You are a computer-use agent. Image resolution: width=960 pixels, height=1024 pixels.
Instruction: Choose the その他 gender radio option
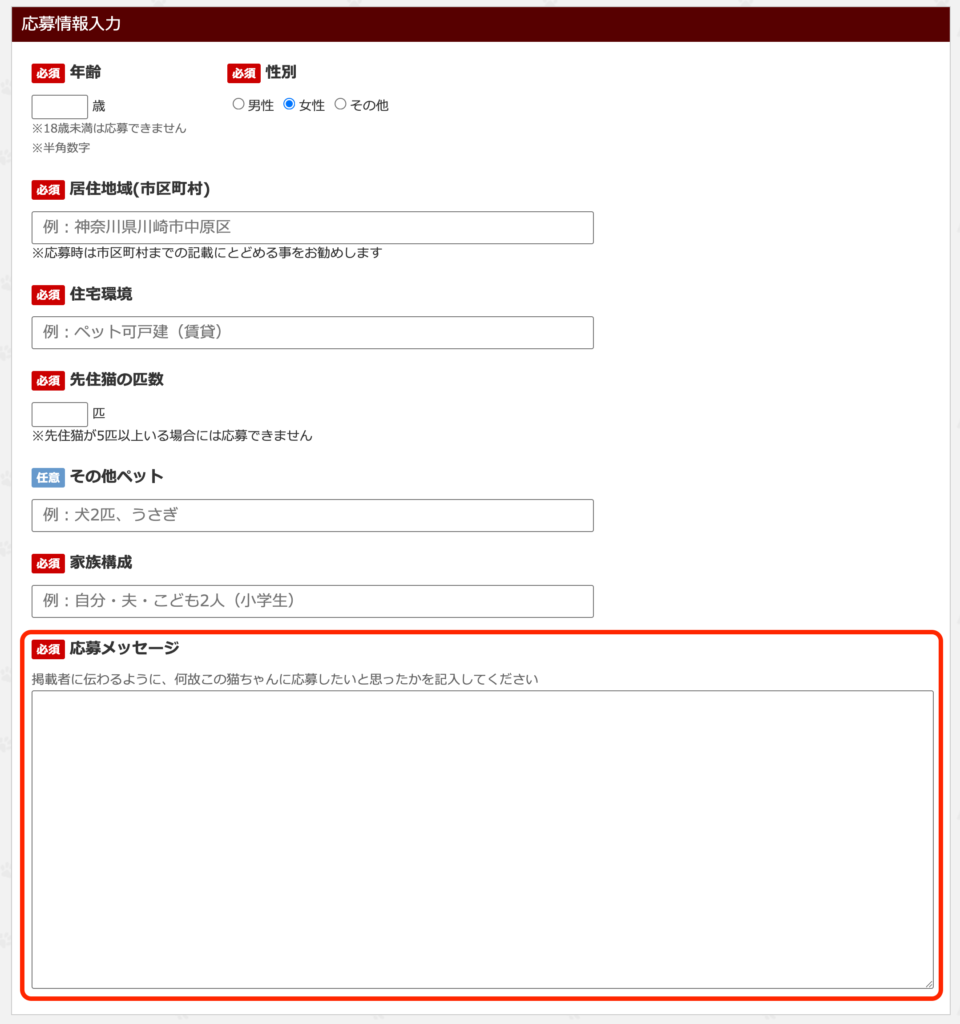[x=341, y=104]
